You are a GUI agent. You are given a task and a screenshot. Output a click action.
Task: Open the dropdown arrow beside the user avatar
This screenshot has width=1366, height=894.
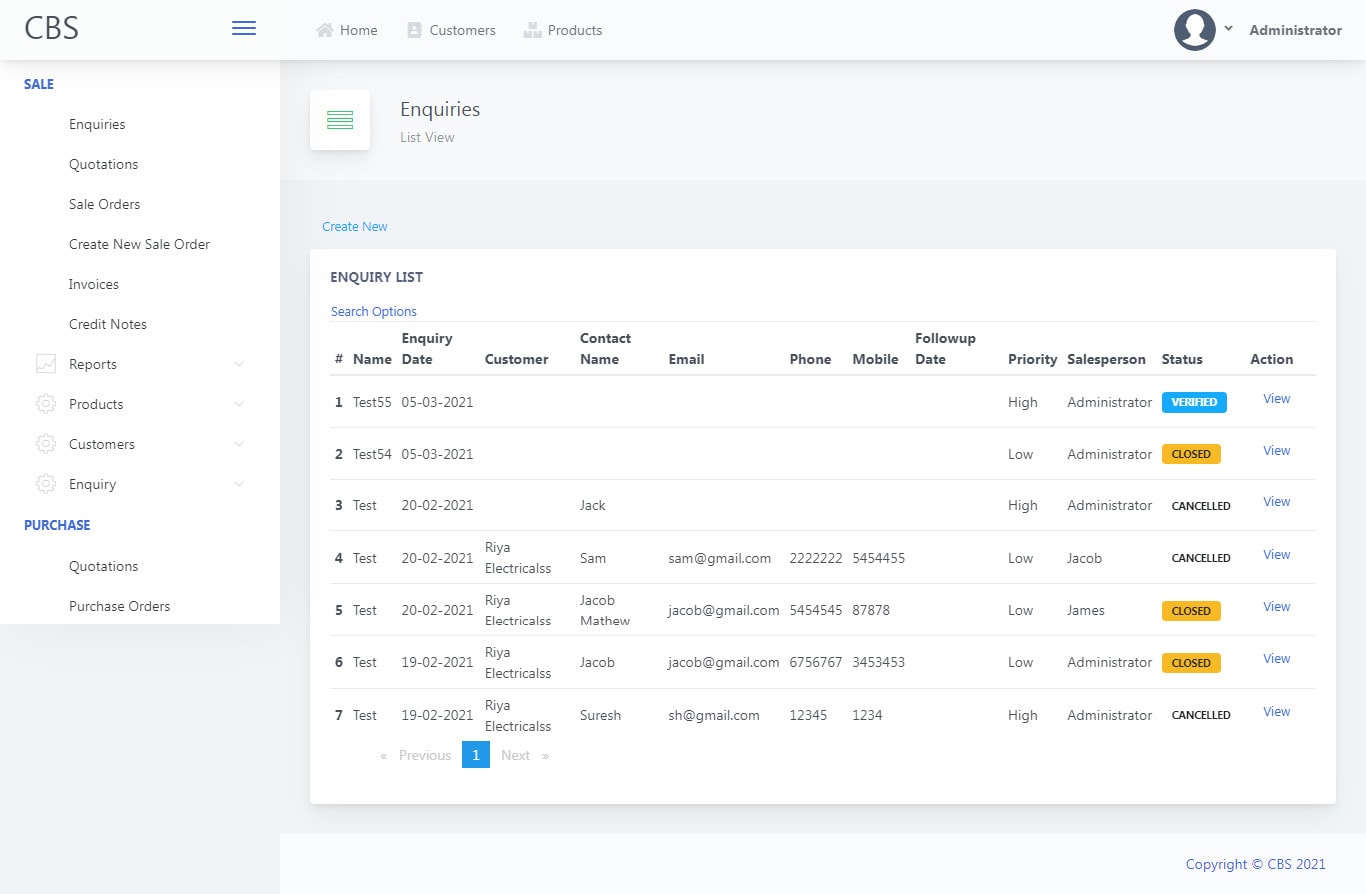coord(1229,29)
